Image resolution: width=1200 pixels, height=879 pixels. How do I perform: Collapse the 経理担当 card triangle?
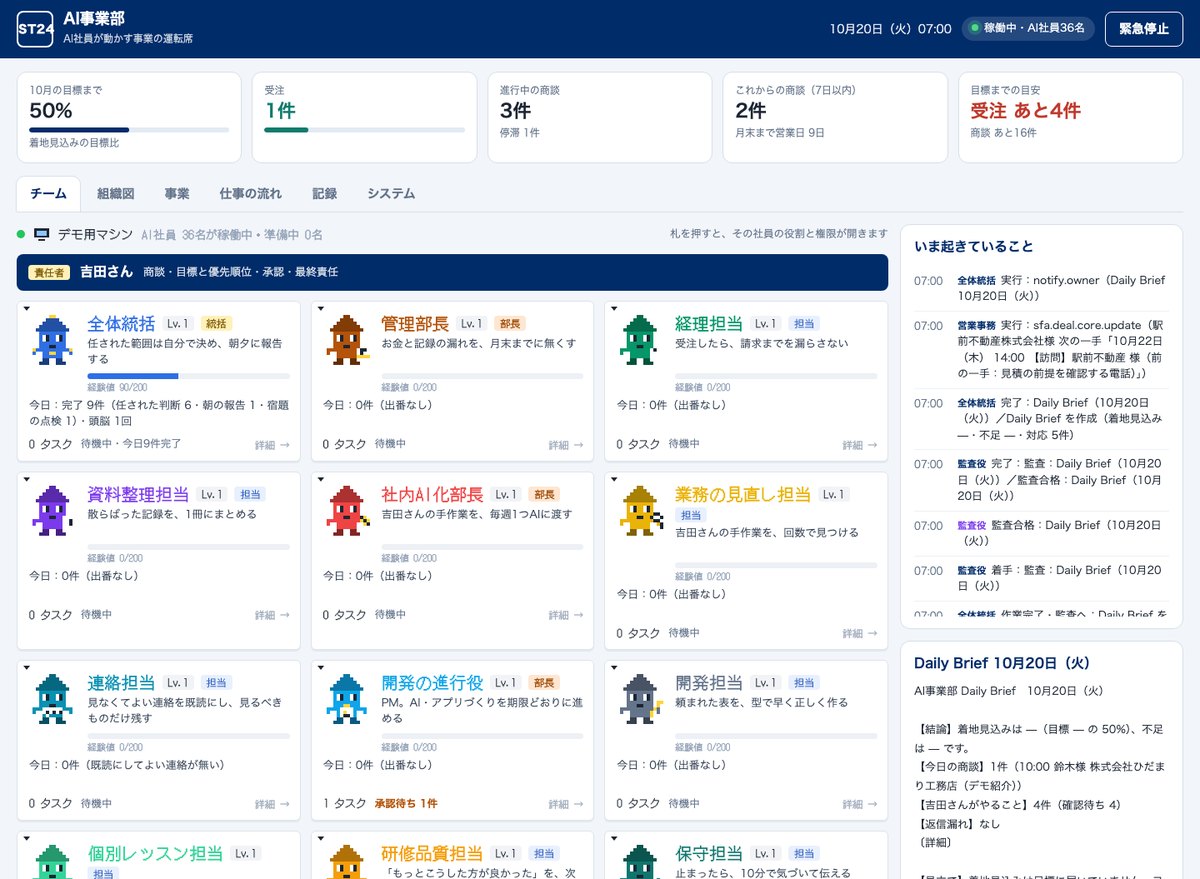[613, 309]
